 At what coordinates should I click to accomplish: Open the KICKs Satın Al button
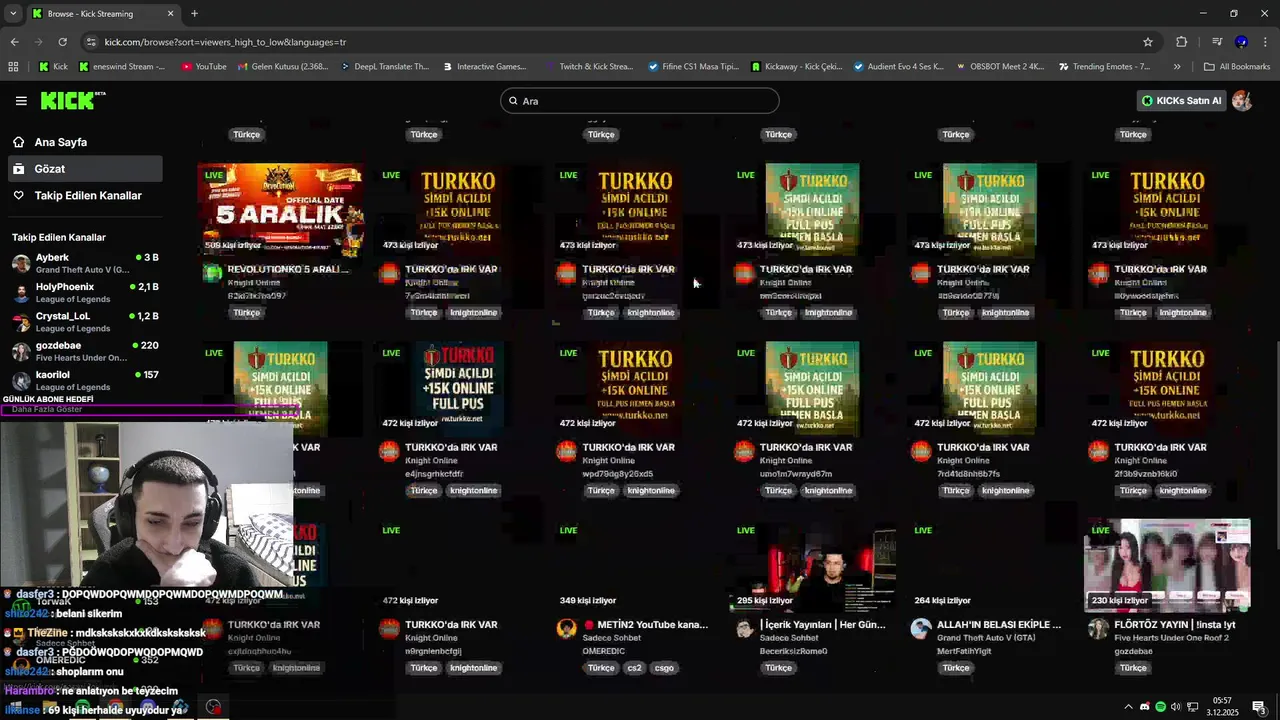[1182, 101]
